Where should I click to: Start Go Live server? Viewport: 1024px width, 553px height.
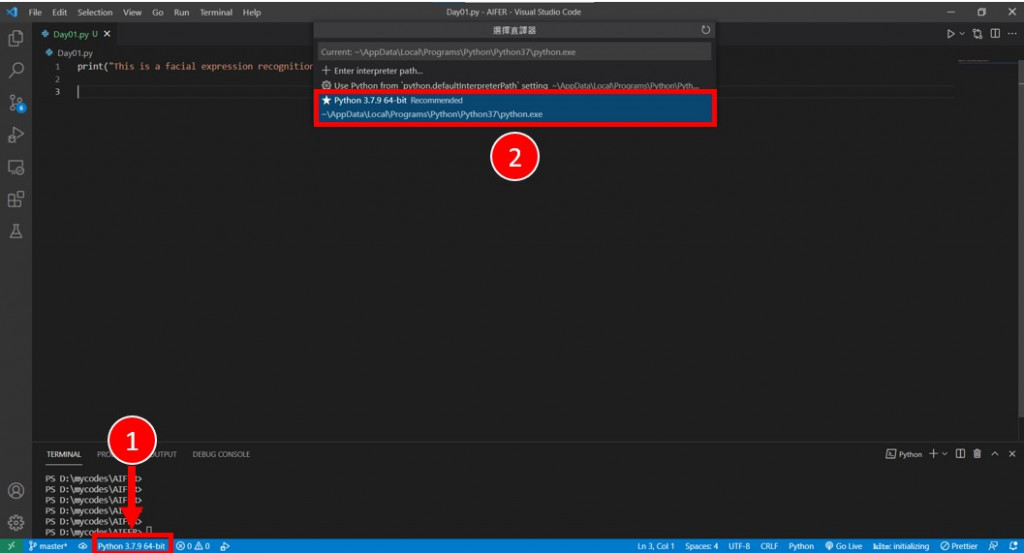[x=843, y=546]
